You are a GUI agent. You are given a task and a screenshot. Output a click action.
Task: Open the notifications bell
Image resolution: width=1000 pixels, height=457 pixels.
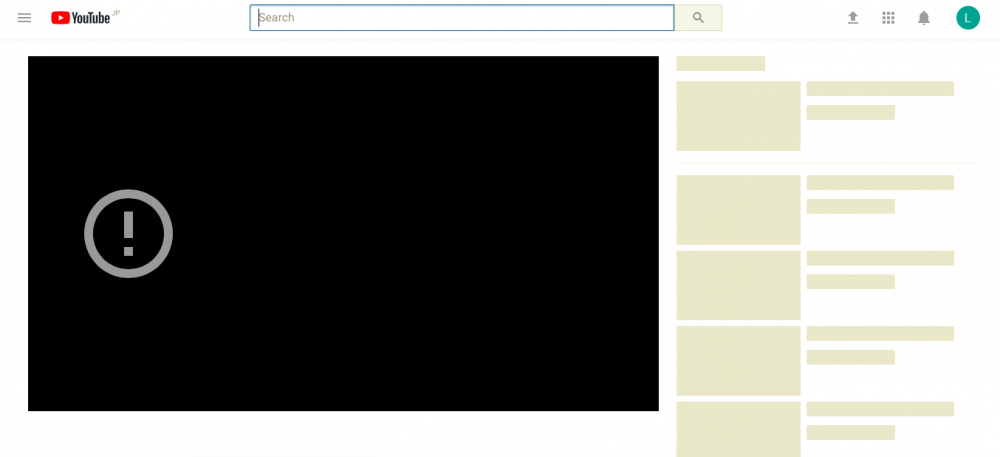coord(924,18)
